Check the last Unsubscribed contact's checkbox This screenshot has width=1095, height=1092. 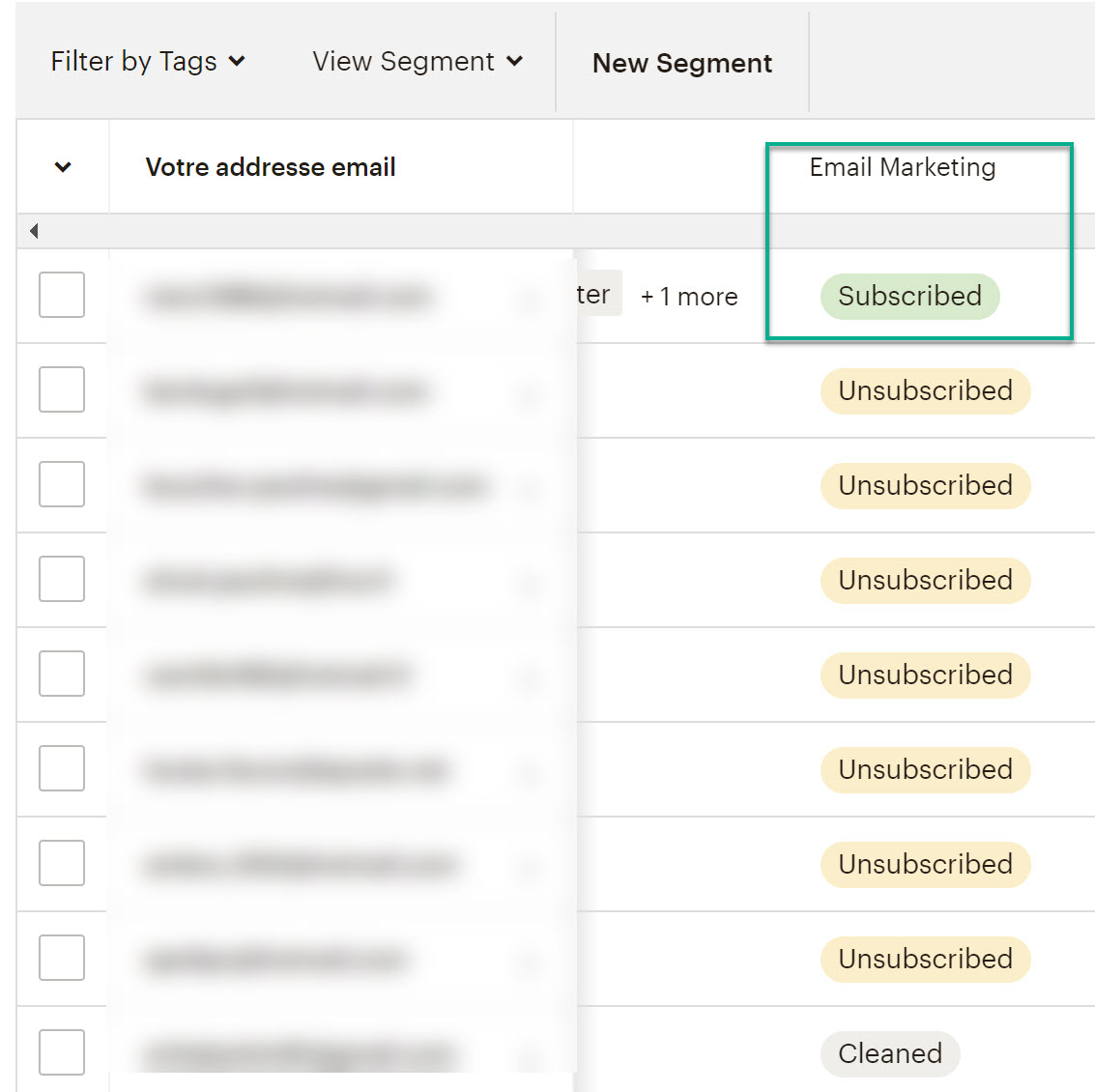point(62,958)
